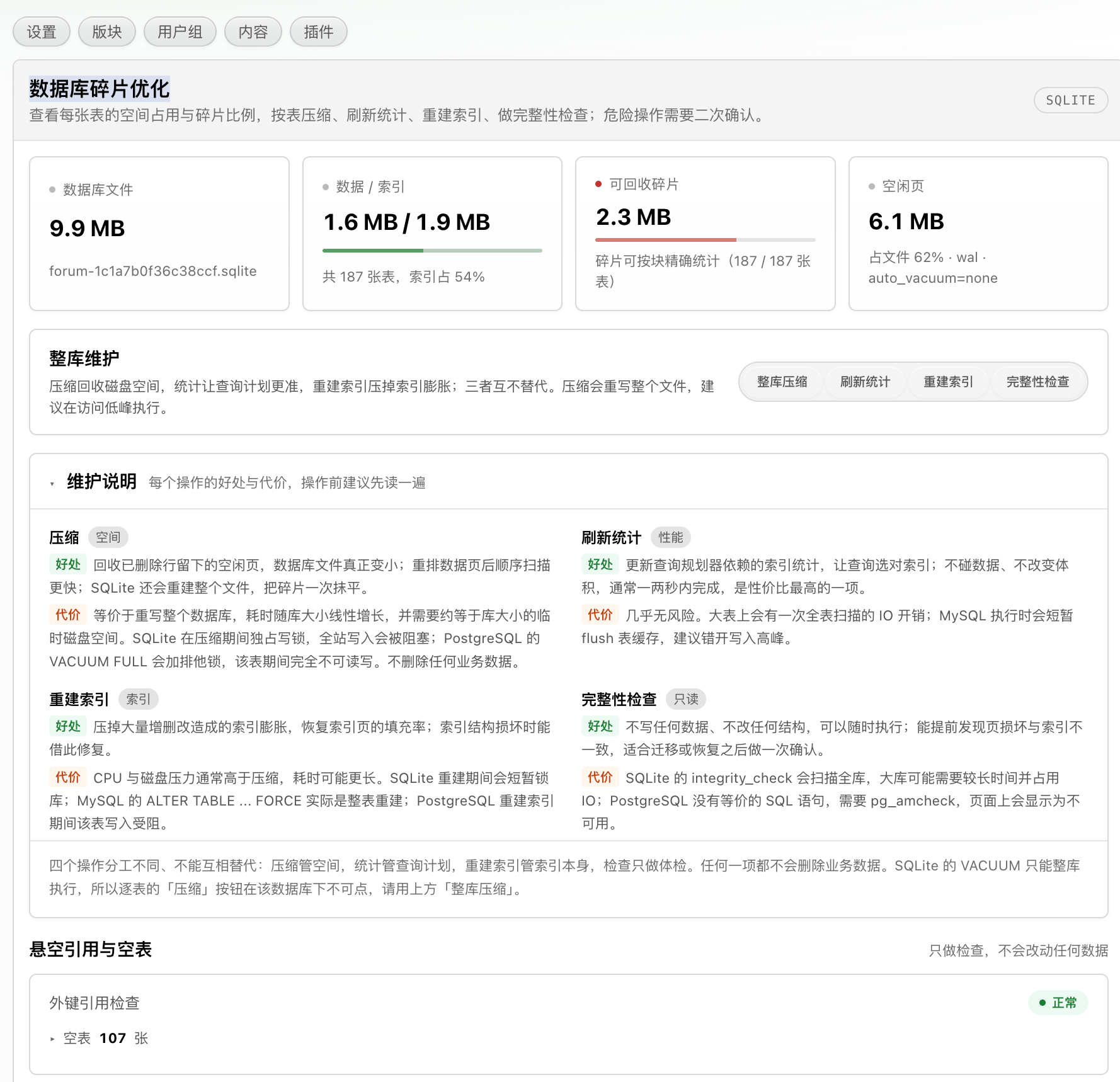Click the 外键引用检查 label
Screen dimensions: 1120x1082
tap(94, 1003)
